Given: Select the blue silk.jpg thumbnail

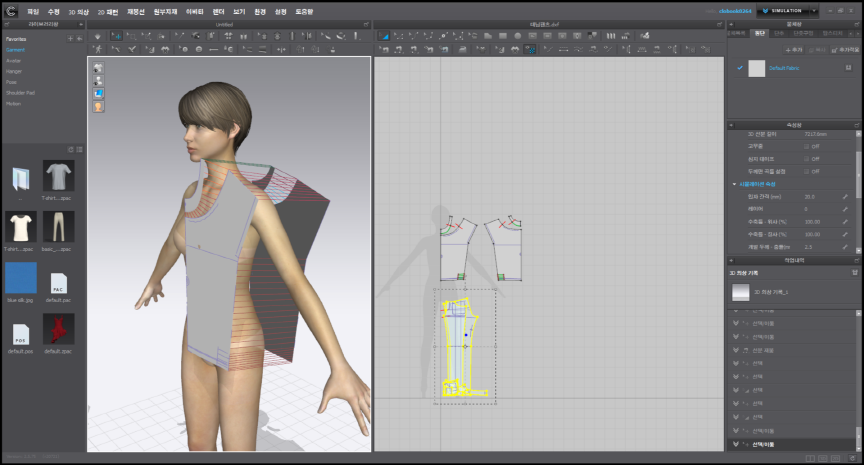Looking at the screenshot, I should 21,278.
